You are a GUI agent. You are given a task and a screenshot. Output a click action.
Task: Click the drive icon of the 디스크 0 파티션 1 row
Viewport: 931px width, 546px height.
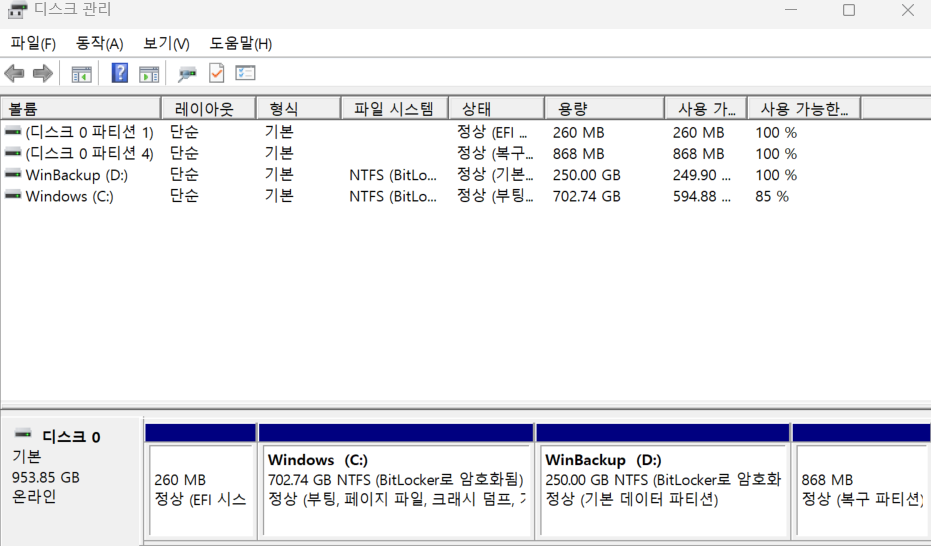click(x=13, y=131)
